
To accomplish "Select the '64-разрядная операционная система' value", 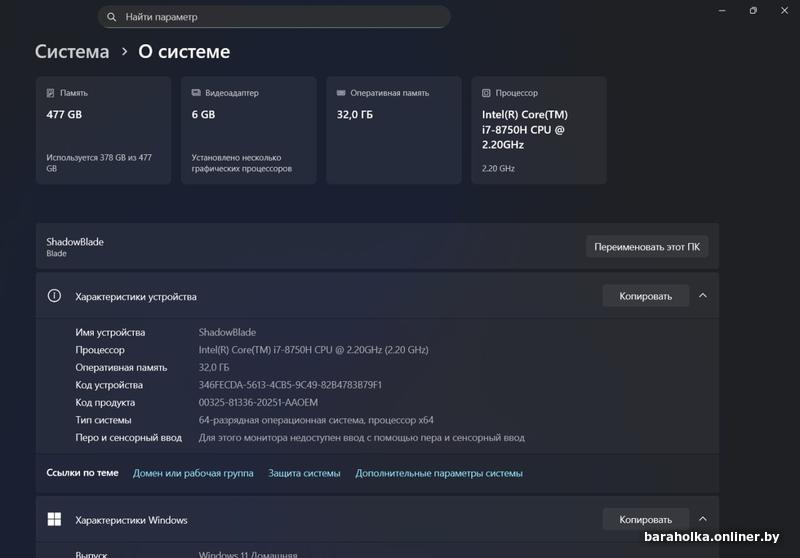I will tap(316, 420).
